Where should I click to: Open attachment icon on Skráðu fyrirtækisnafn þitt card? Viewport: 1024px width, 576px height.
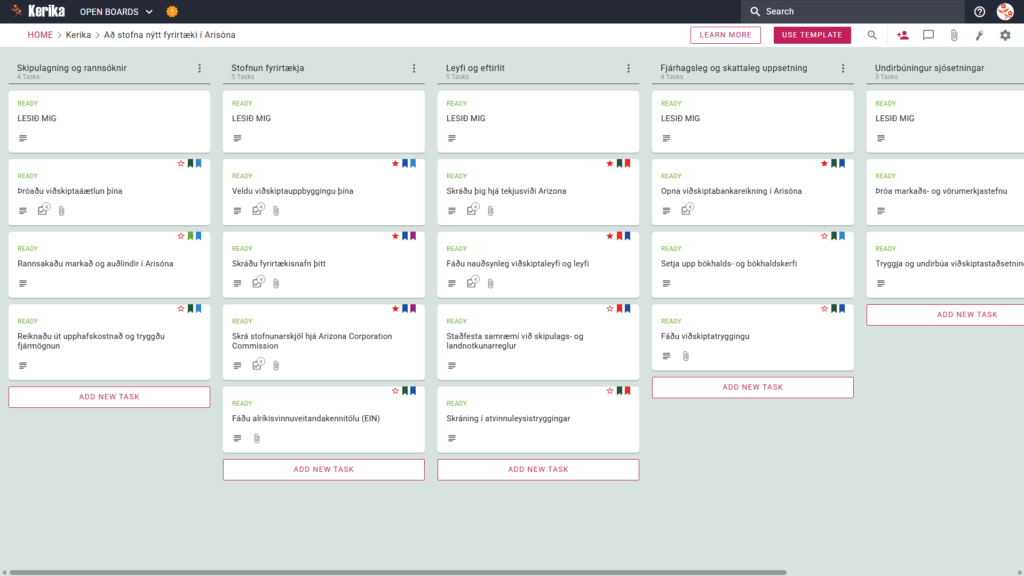[276, 283]
